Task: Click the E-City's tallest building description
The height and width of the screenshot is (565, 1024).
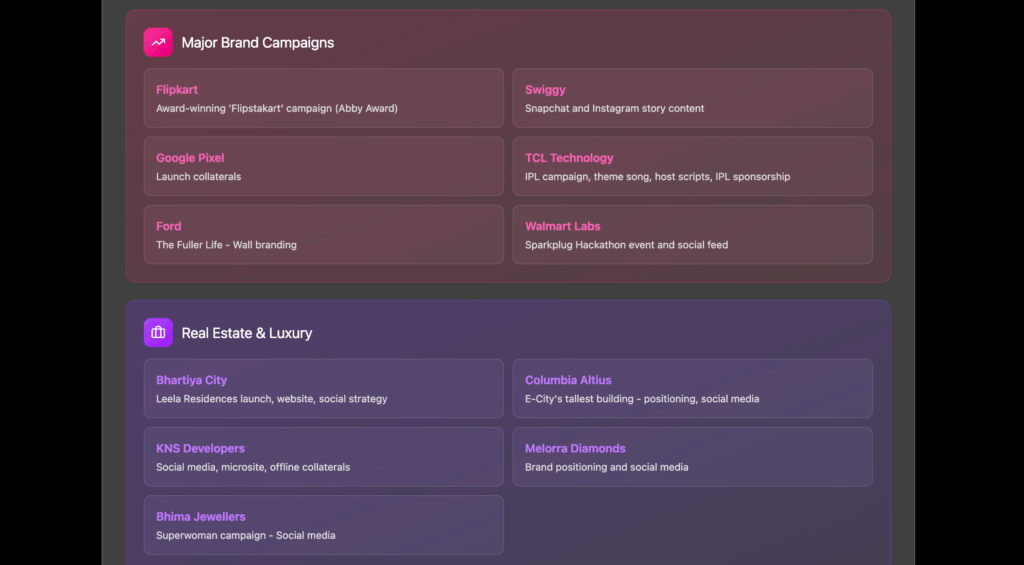Action: 642,399
